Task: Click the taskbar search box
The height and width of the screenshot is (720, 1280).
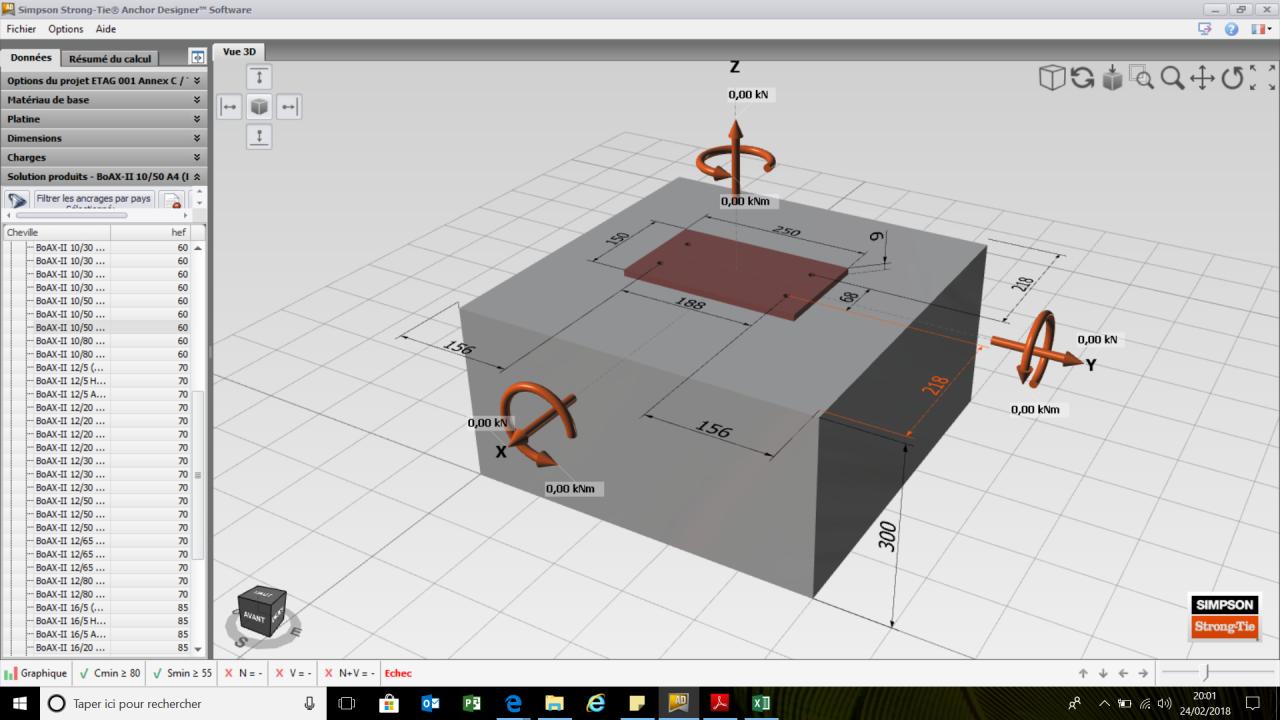Action: [x=183, y=703]
